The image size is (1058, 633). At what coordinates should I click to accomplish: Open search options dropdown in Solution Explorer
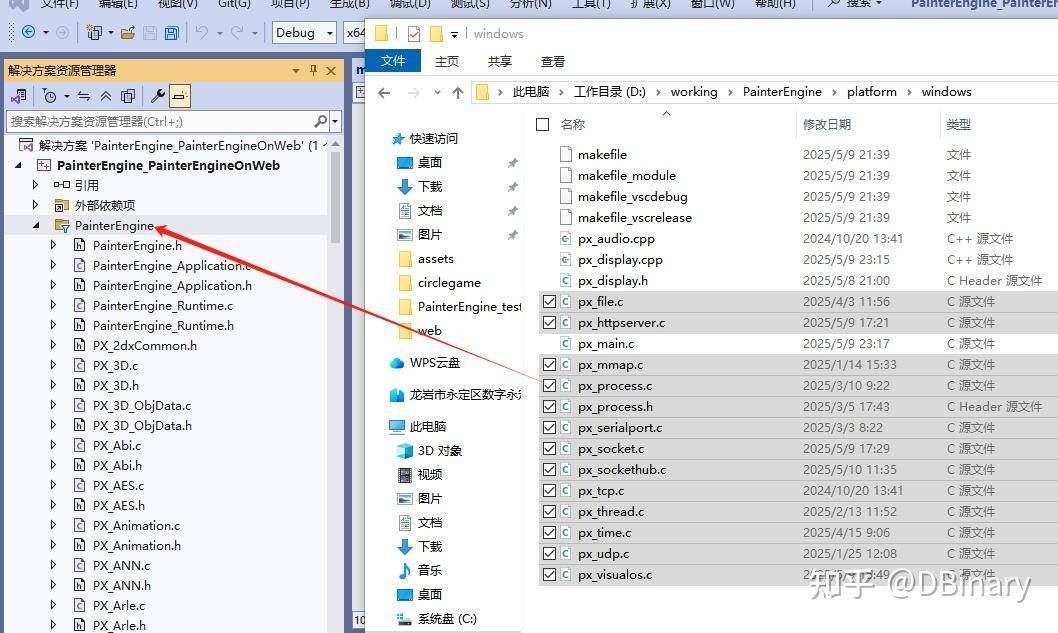pyautogui.click(x=335, y=121)
